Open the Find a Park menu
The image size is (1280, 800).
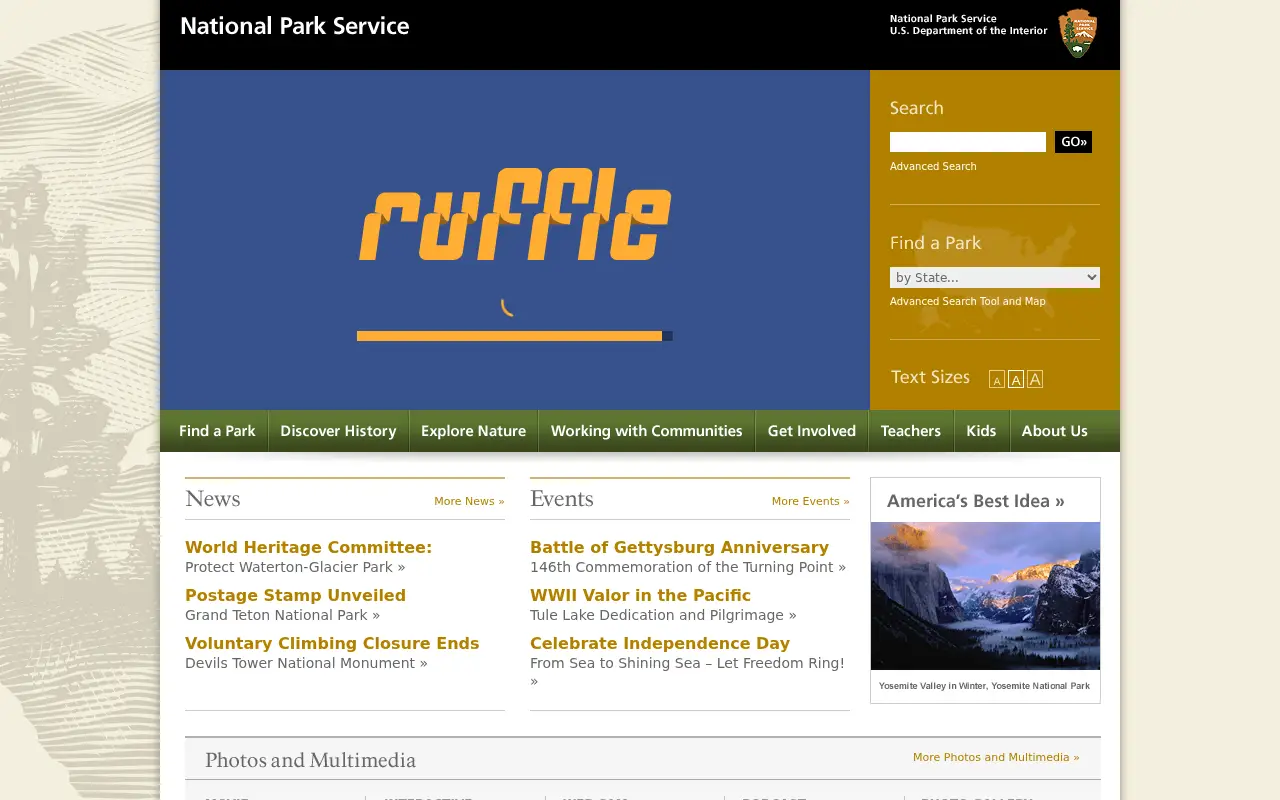click(x=217, y=431)
